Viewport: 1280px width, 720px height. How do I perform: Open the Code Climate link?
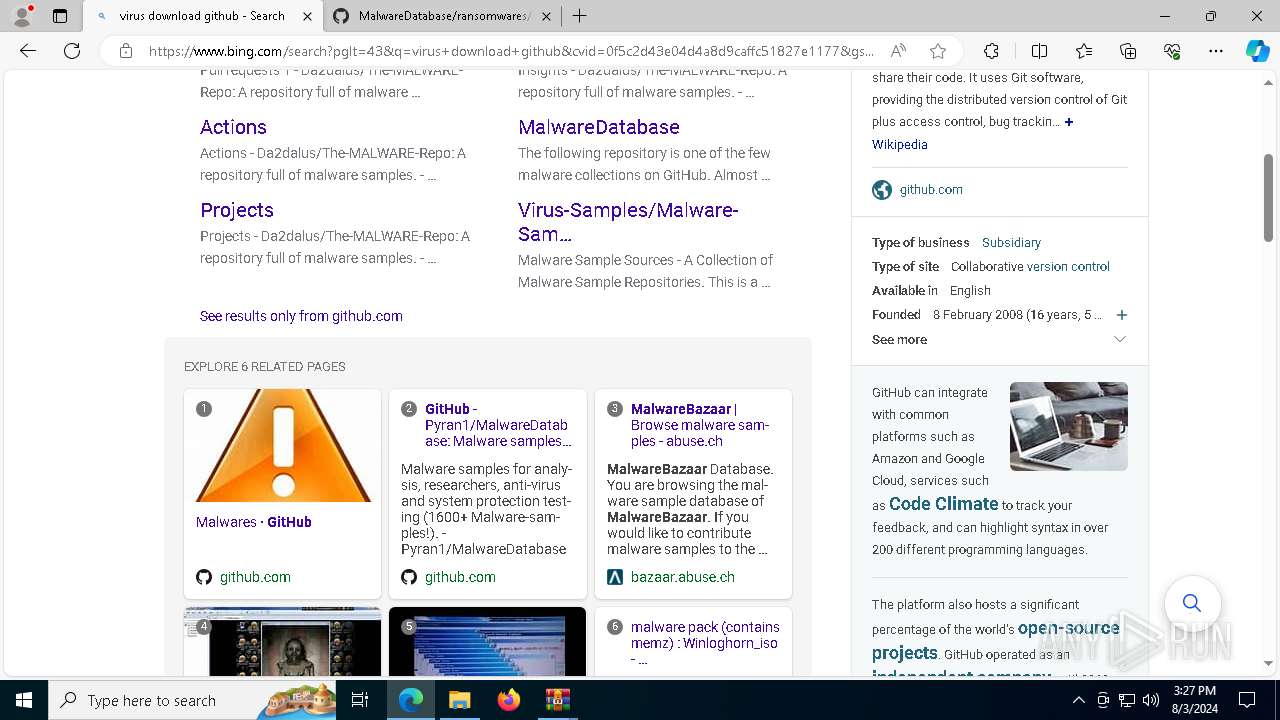click(943, 504)
